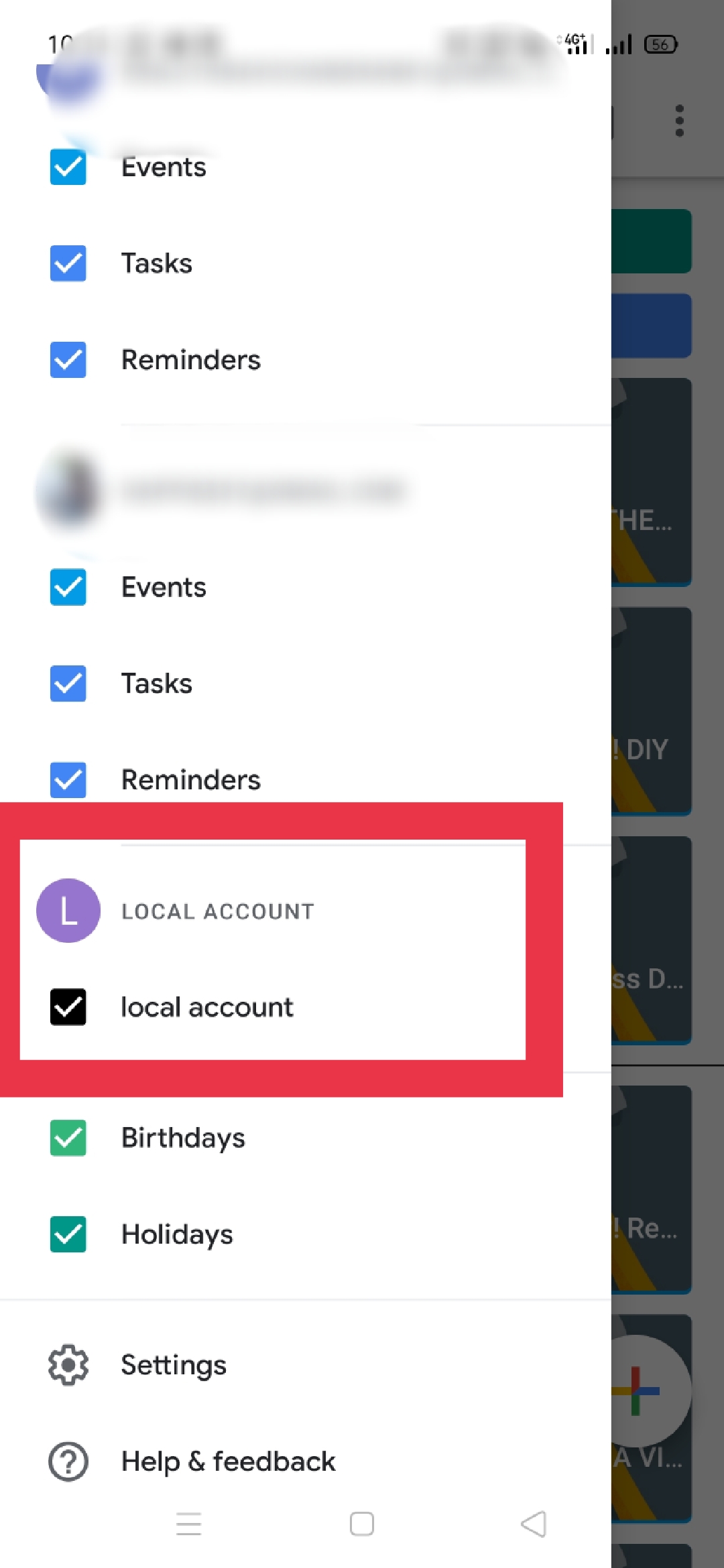Tap the Android back navigation triangle

(x=534, y=1524)
